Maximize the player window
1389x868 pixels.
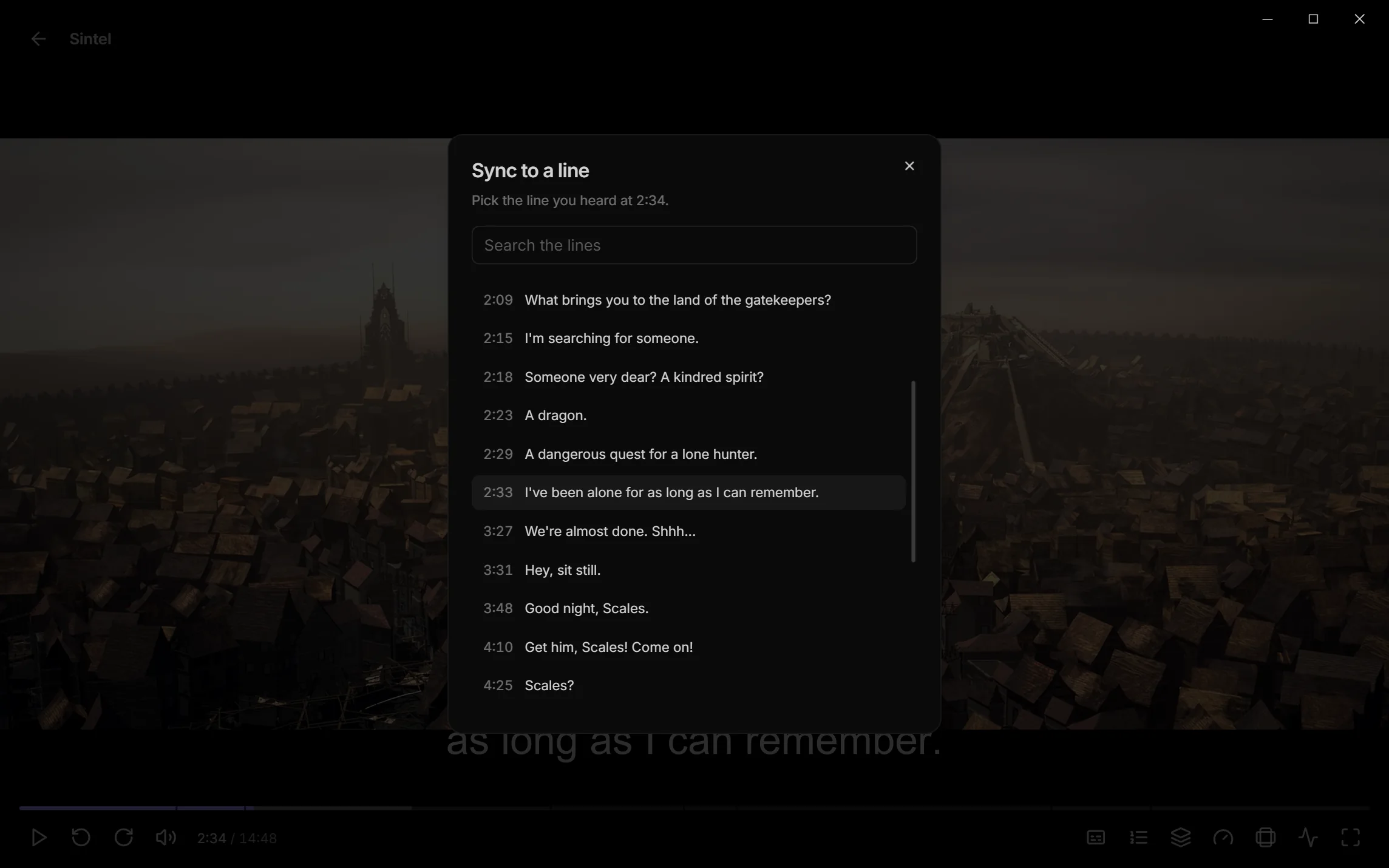1313,19
